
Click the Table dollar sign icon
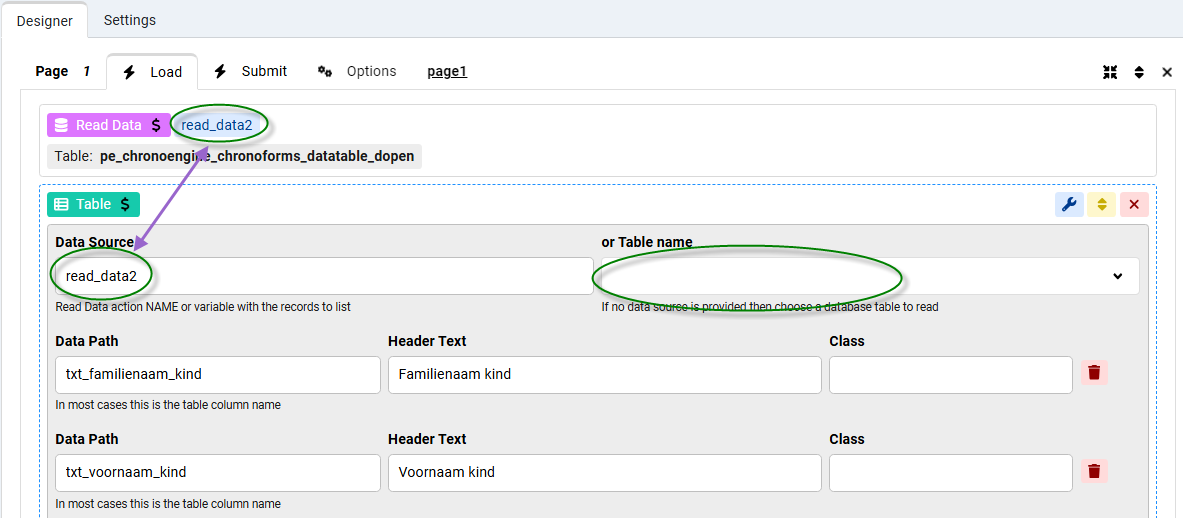click(125, 204)
